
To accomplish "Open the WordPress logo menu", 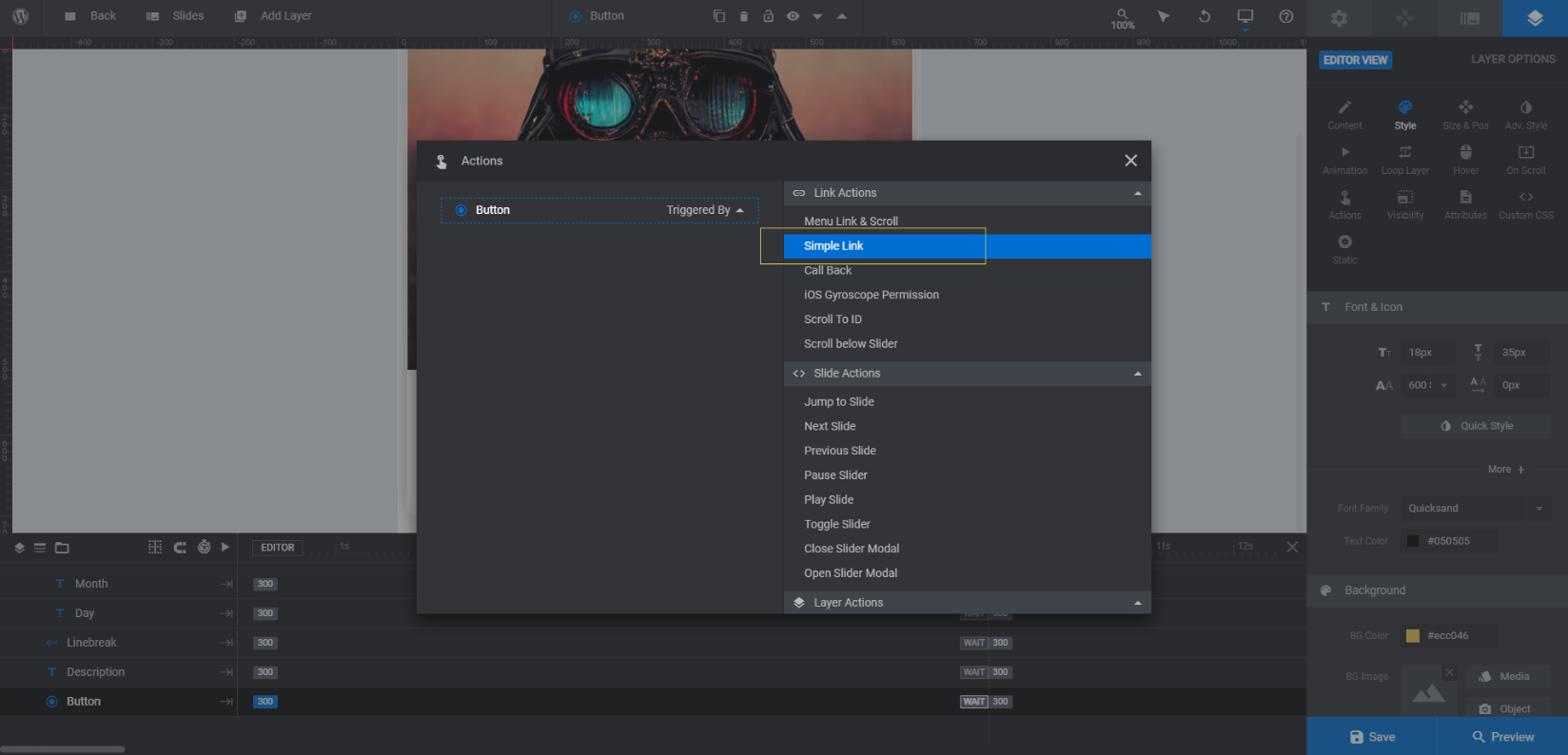I will pos(20,16).
